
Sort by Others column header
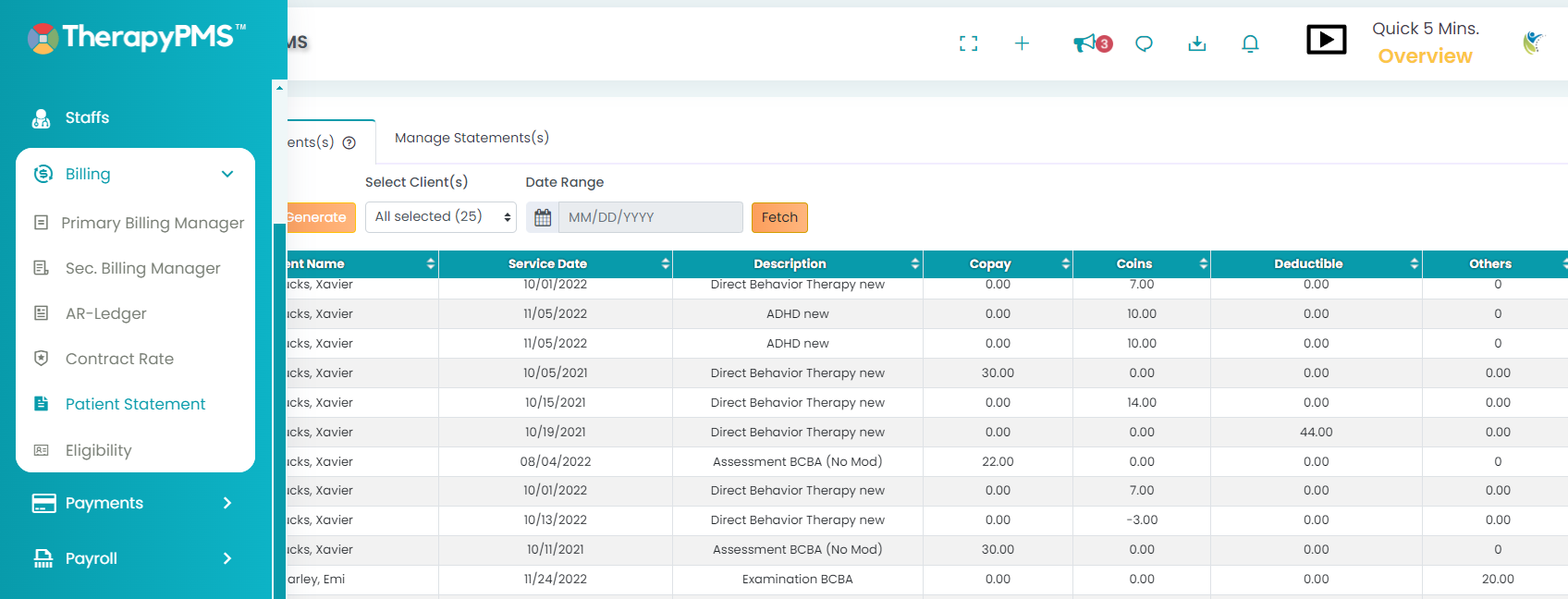pyautogui.click(x=1495, y=263)
